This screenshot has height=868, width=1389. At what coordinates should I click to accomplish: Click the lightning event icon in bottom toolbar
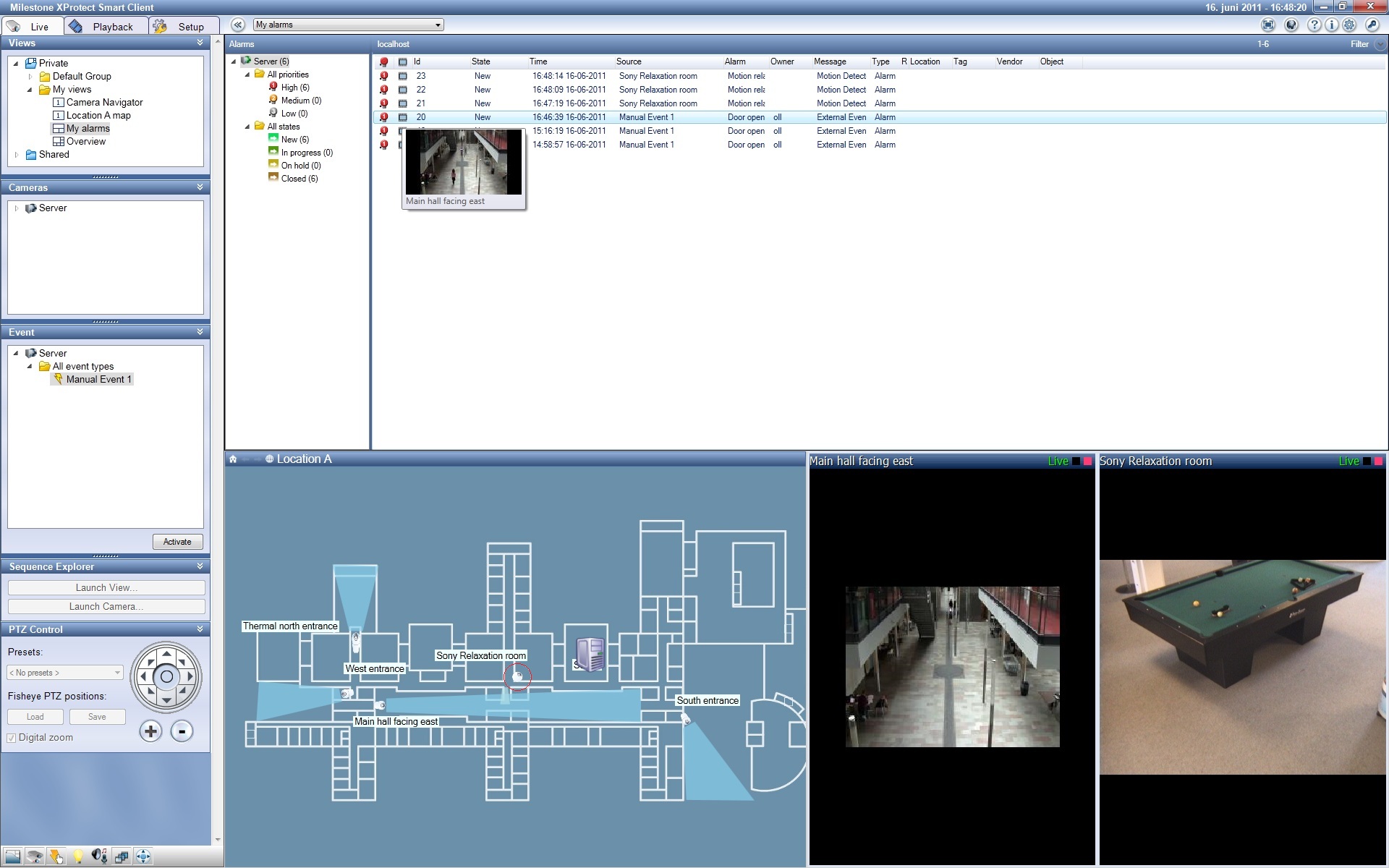click(x=56, y=857)
